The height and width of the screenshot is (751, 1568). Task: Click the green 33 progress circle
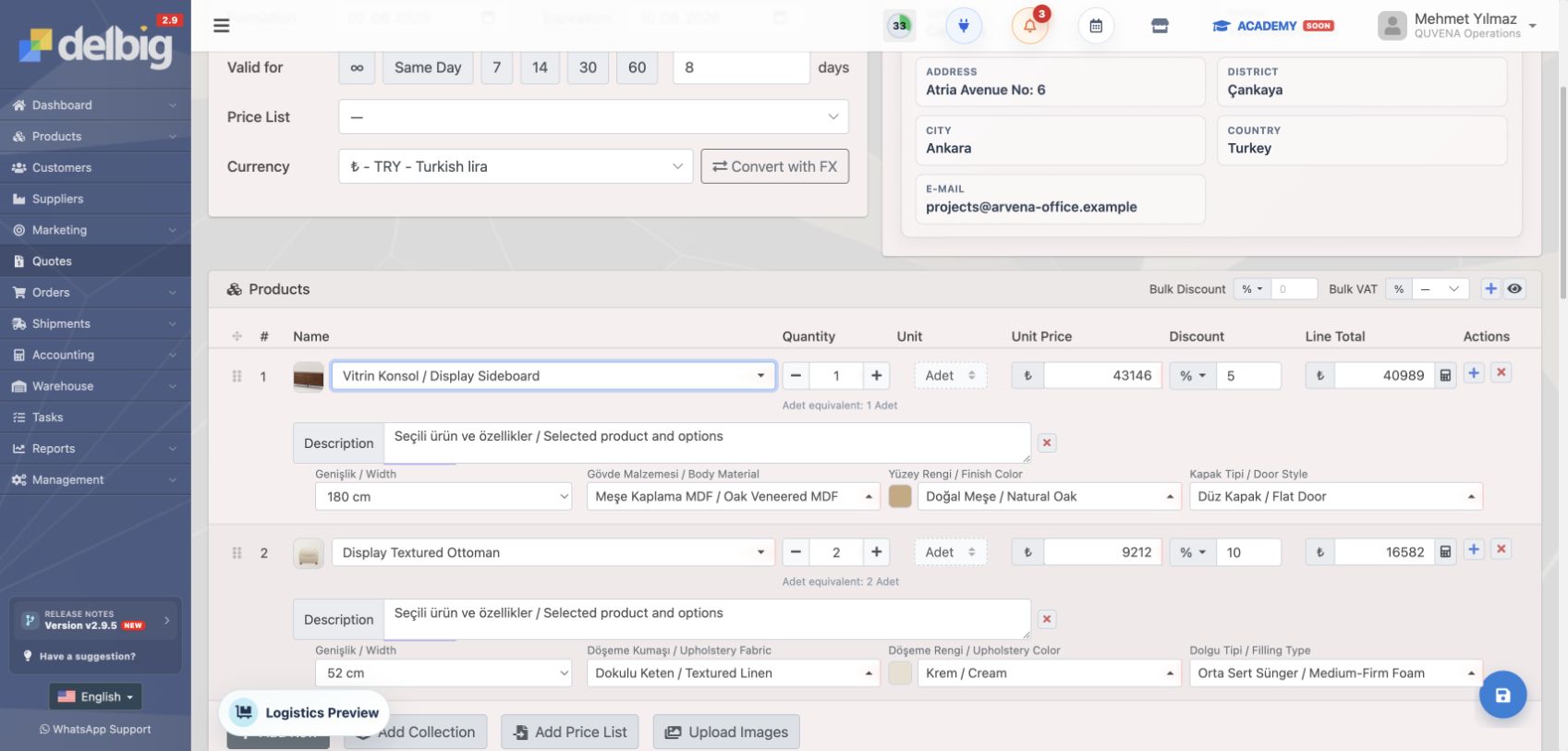click(x=899, y=26)
